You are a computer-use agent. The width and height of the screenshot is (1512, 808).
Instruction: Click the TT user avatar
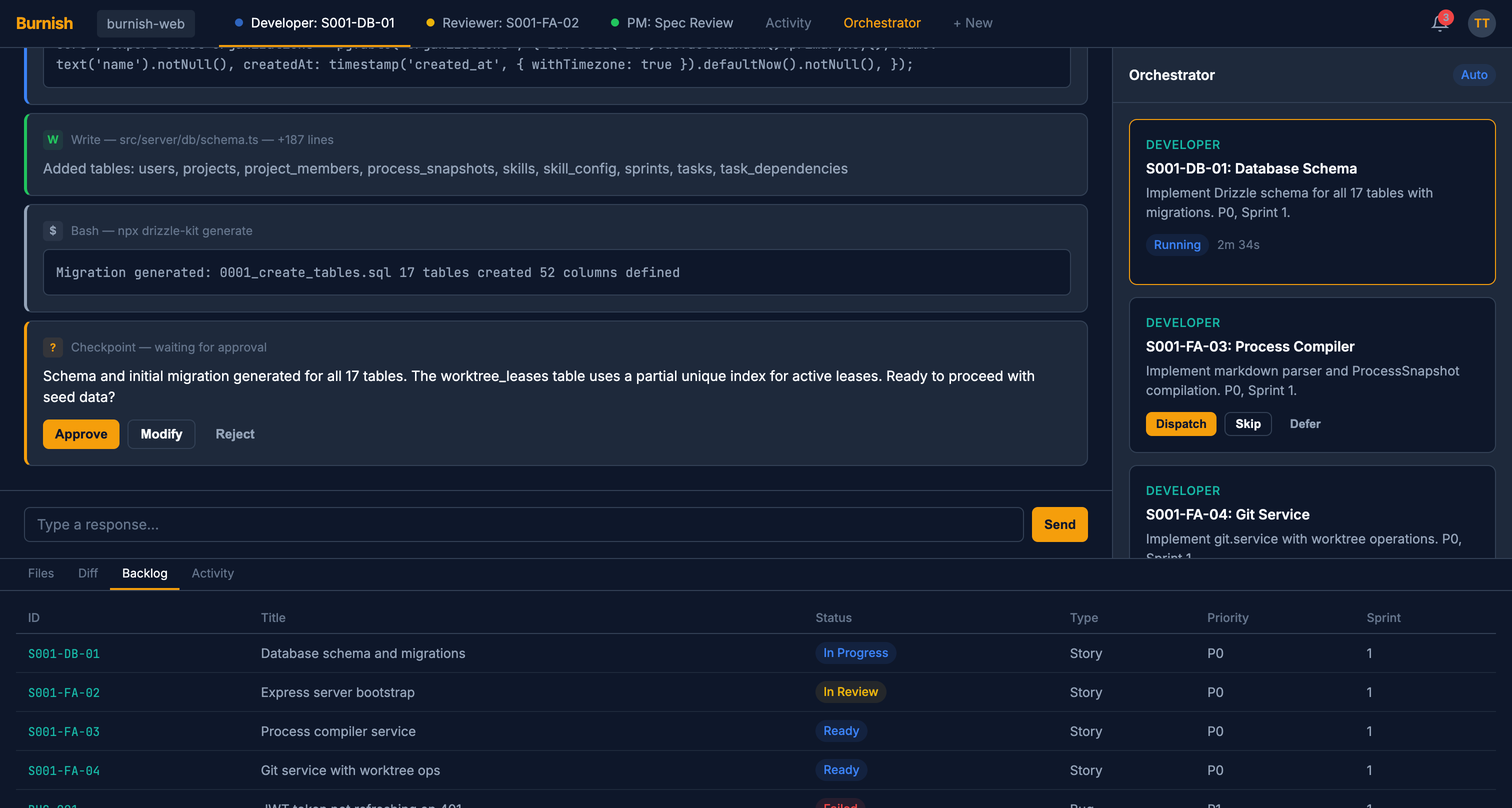[1482, 23]
